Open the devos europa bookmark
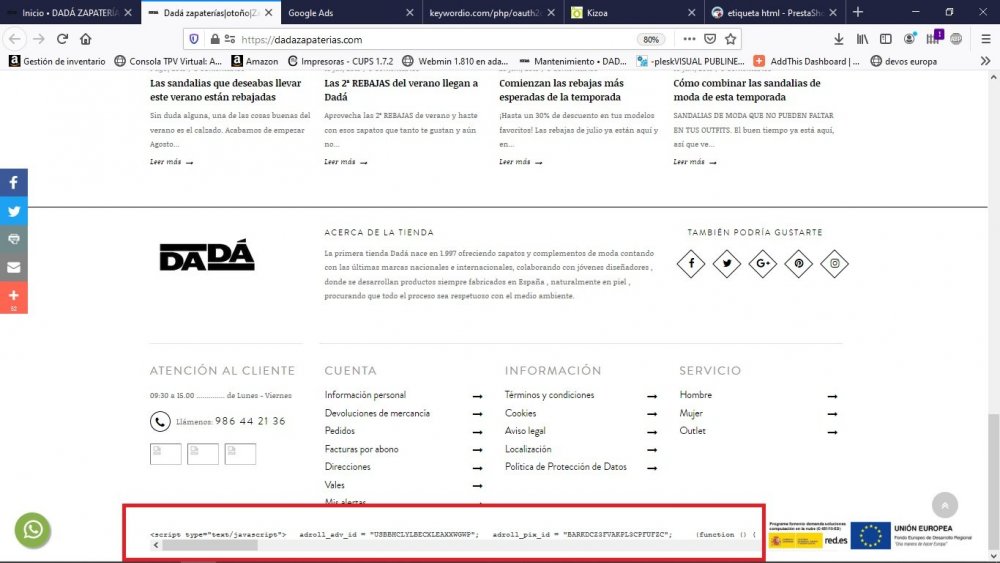This screenshot has height=563, width=1000. (x=904, y=61)
